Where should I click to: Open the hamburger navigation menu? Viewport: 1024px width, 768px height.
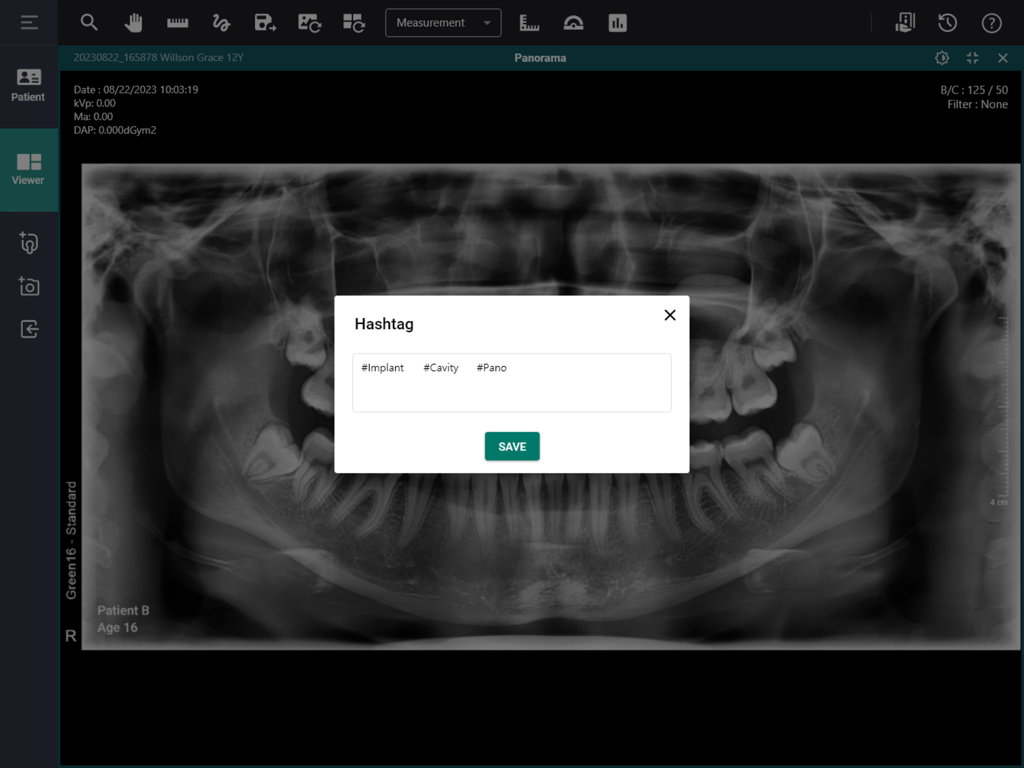[28, 22]
